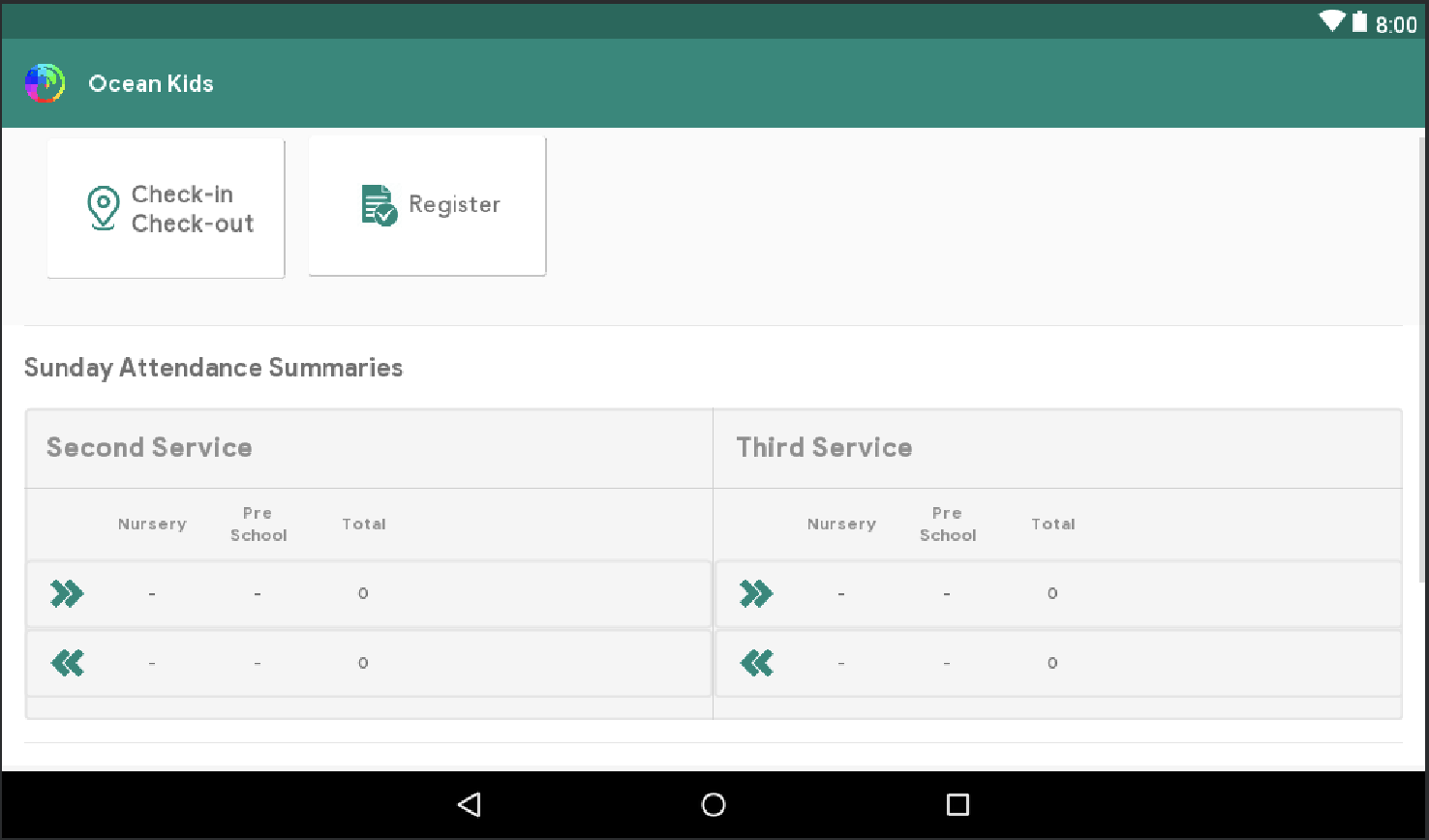Tap the Wi-Fi signal status icon

[x=1332, y=20]
